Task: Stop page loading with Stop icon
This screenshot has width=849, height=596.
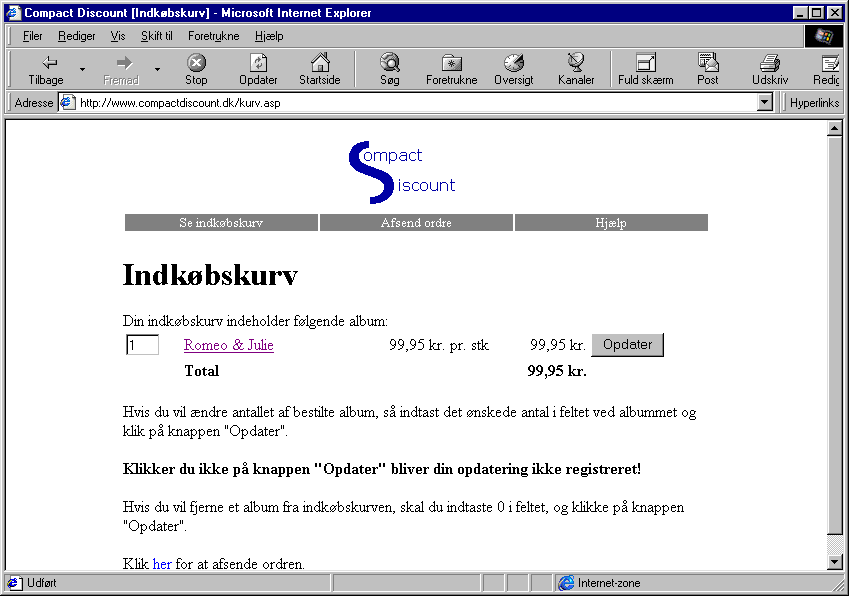Action: tap(196, 69)
